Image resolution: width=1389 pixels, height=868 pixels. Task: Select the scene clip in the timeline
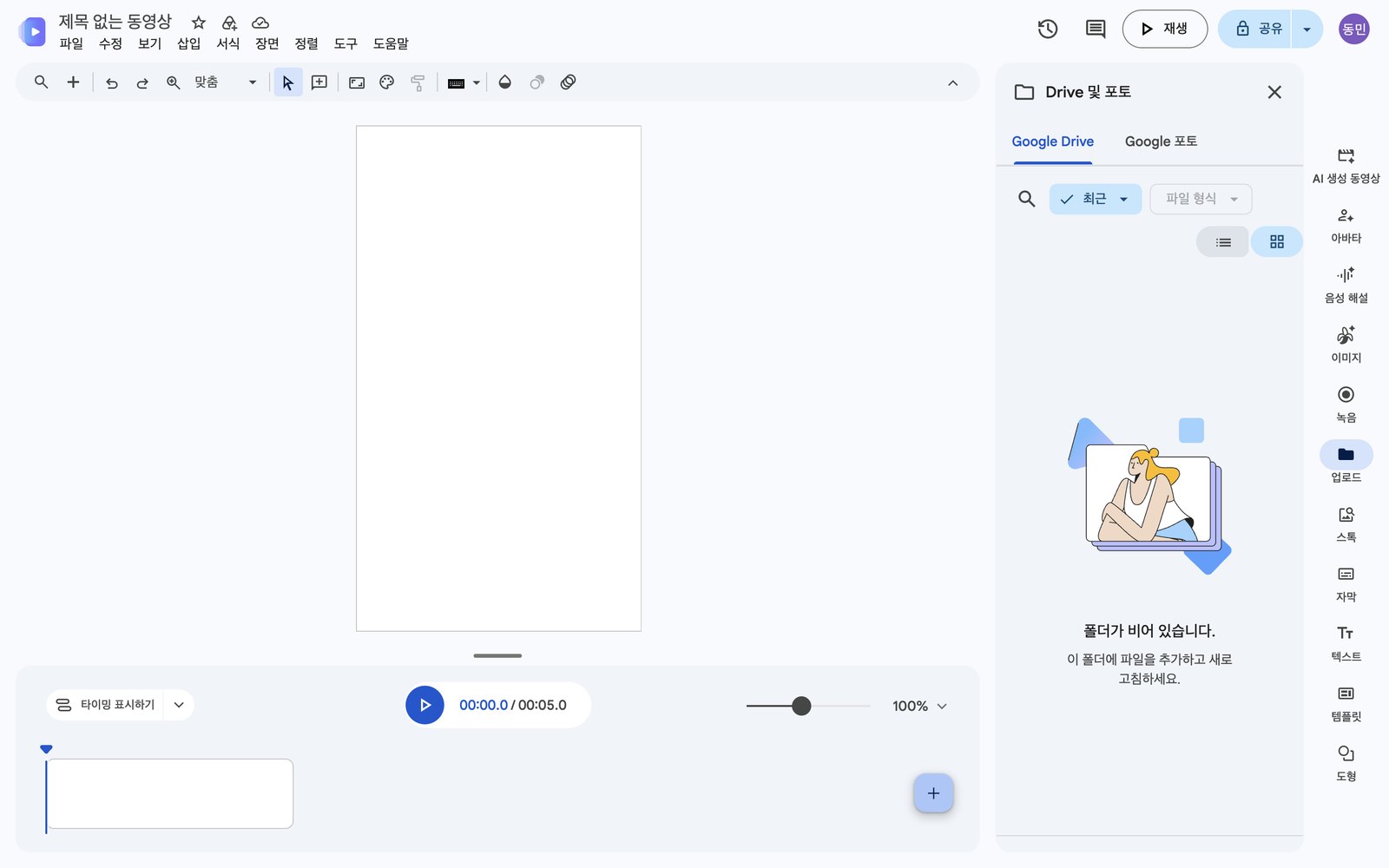[170, 793]
